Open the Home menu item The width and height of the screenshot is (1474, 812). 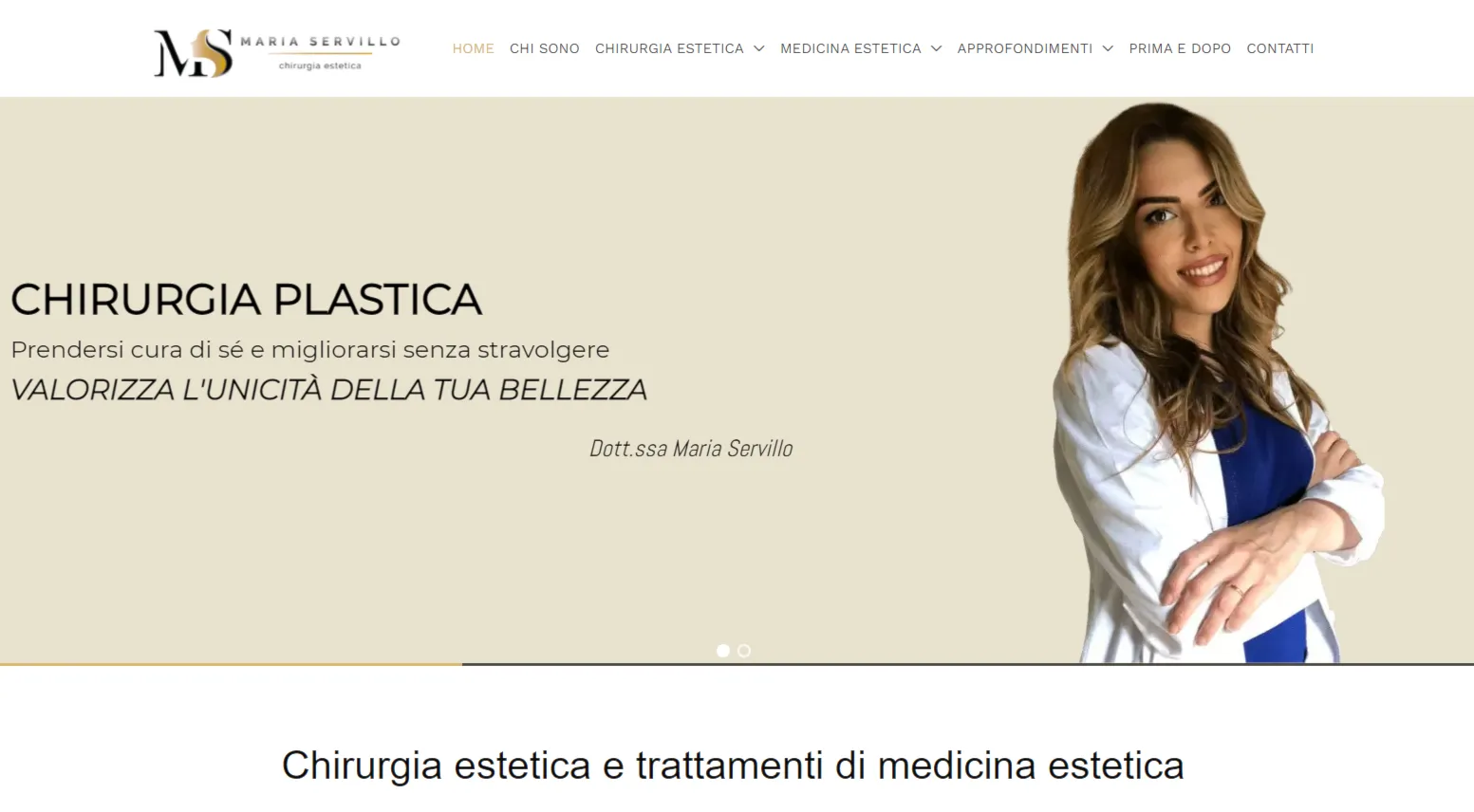tap(473, 48)
